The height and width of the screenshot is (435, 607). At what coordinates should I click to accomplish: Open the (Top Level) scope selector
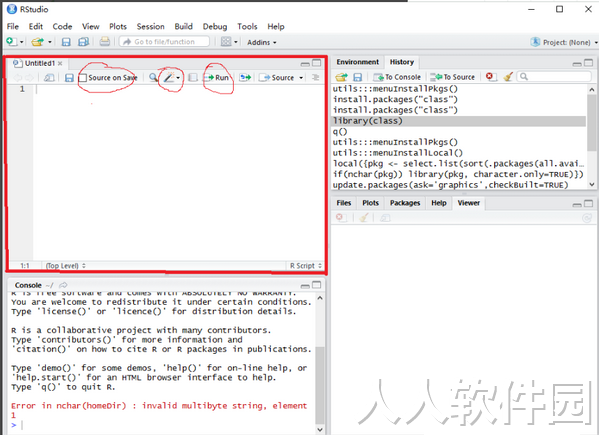click(x=65, y=266)
